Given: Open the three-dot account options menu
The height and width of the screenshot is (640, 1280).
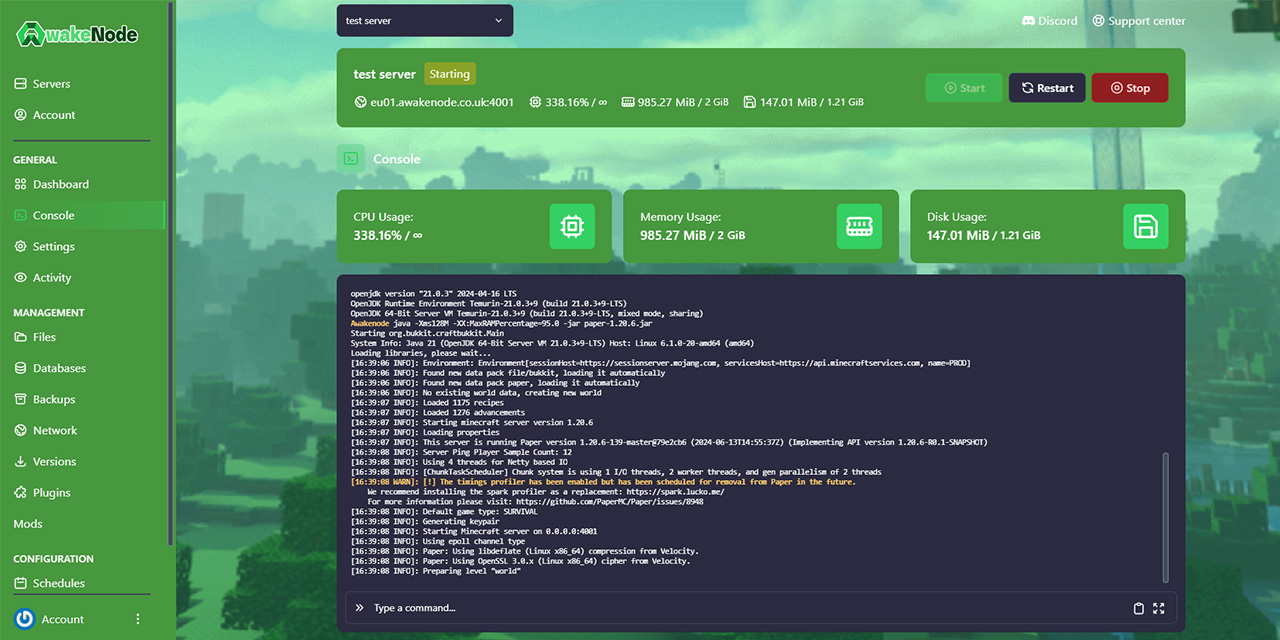Looking at the screenshot, I should [x=138, y=619].
